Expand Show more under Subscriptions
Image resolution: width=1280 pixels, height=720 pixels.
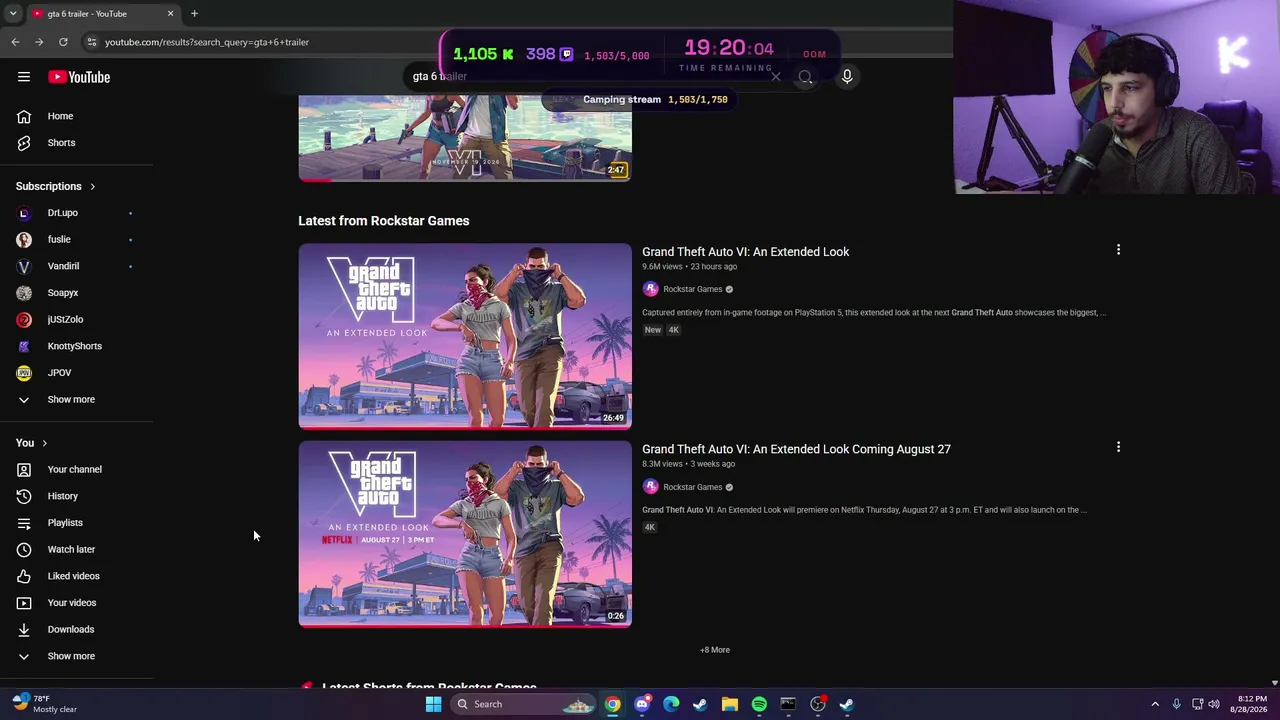[x=76, y=400]
